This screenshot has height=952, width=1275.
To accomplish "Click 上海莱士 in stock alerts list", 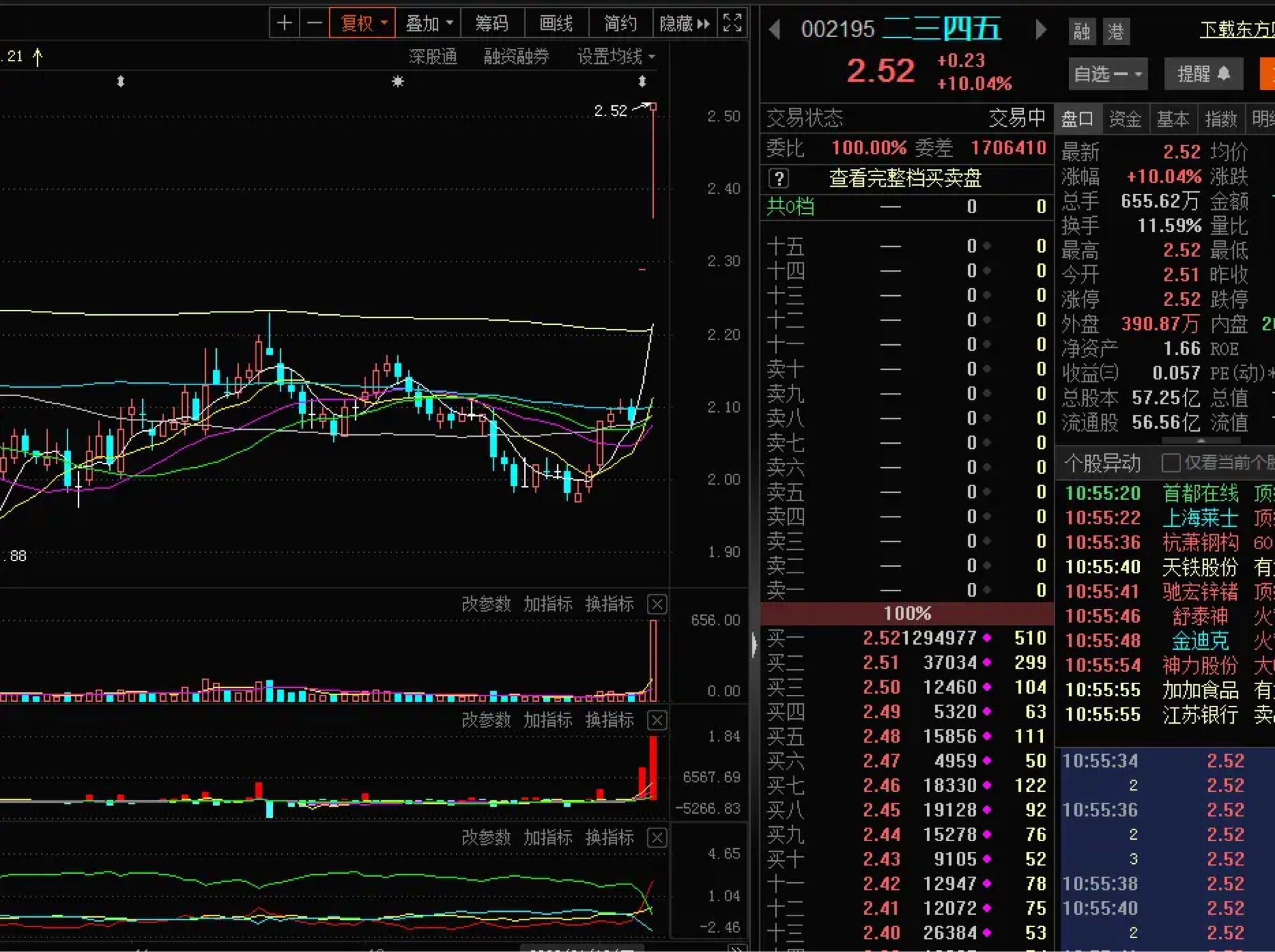I will 1200,518.
